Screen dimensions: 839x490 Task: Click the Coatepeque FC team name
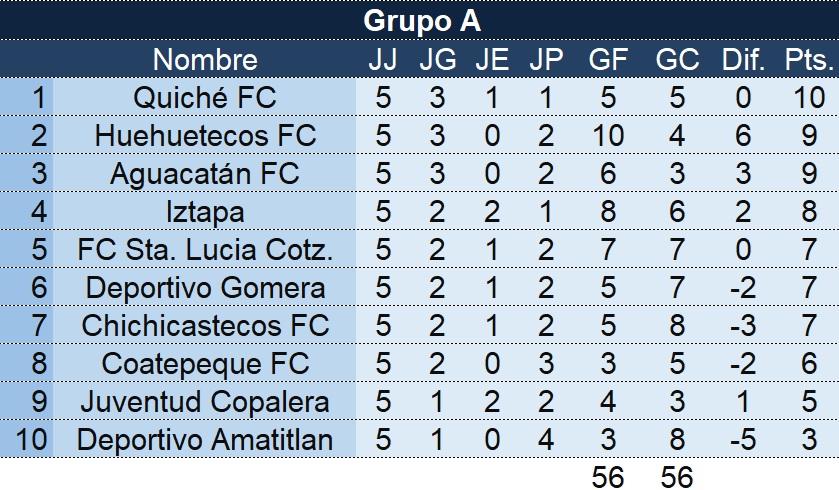(205, 364)
